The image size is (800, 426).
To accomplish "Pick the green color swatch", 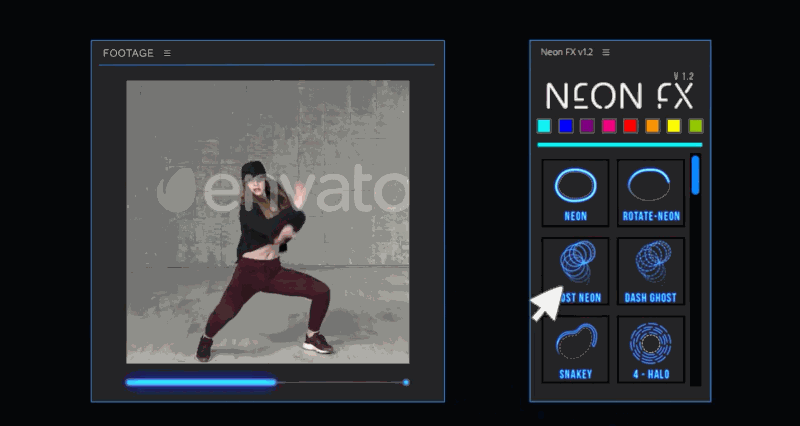I will [x=695, y=126].
